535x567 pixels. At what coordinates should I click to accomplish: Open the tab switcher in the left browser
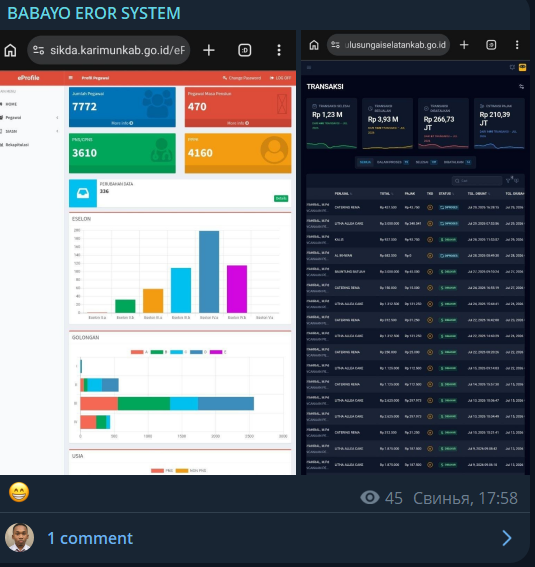tap(245, 50)
